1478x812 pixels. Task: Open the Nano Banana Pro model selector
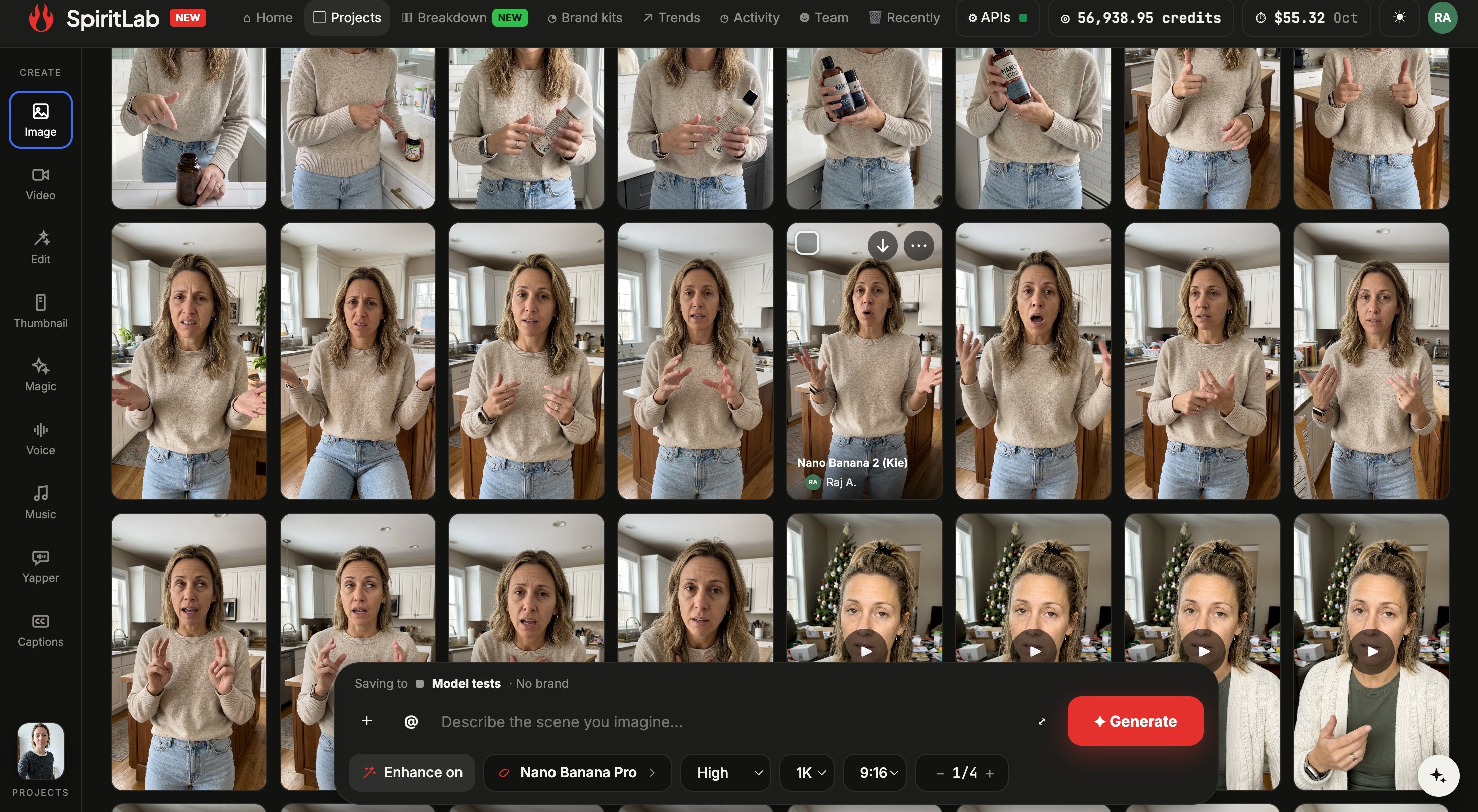577,772
